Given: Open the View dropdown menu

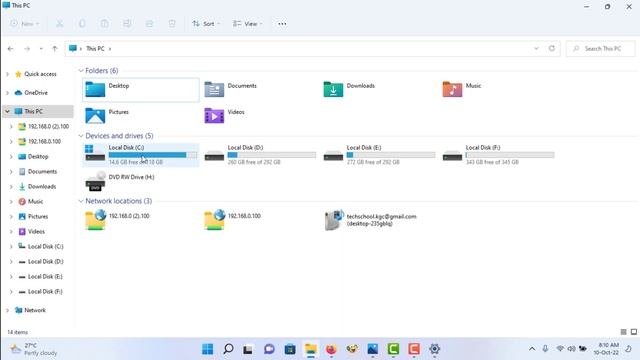Looking at the screenshot, I should [x=248, y=24].
